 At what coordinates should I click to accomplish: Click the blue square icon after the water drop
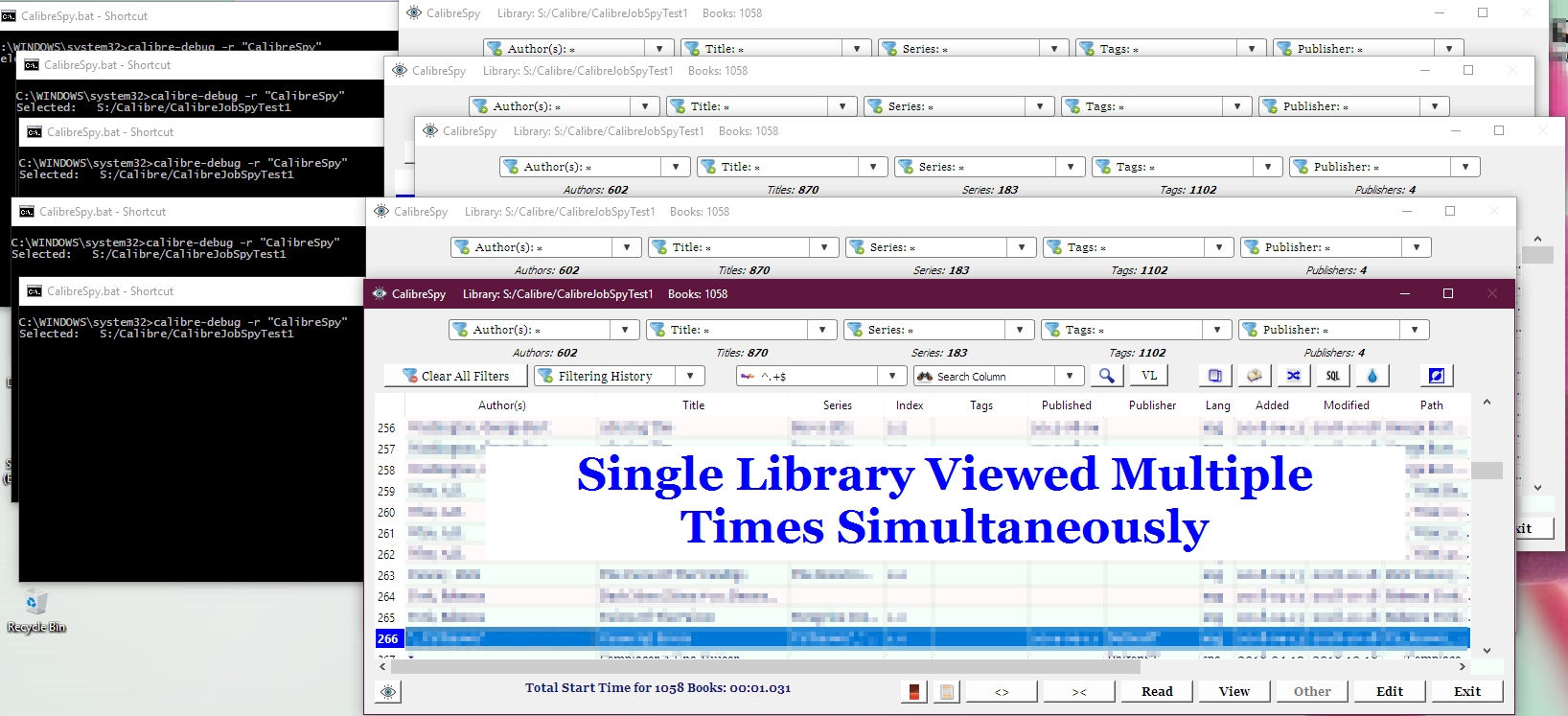pos(1436,376)
